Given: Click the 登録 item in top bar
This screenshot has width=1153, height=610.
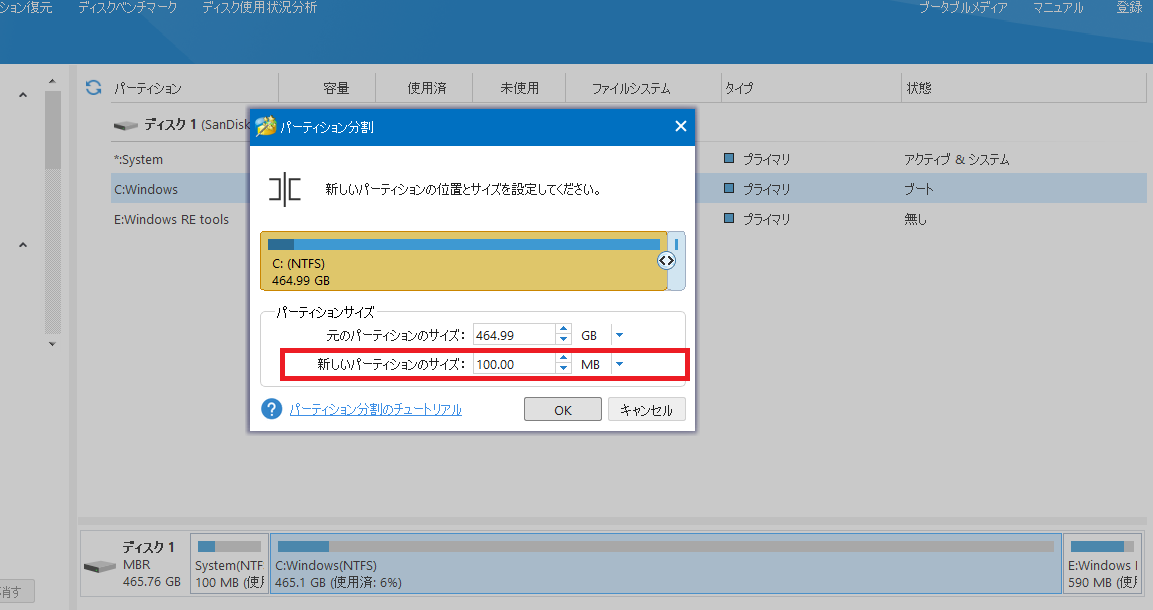Looking at the screenshot, I should [1129, 7].
